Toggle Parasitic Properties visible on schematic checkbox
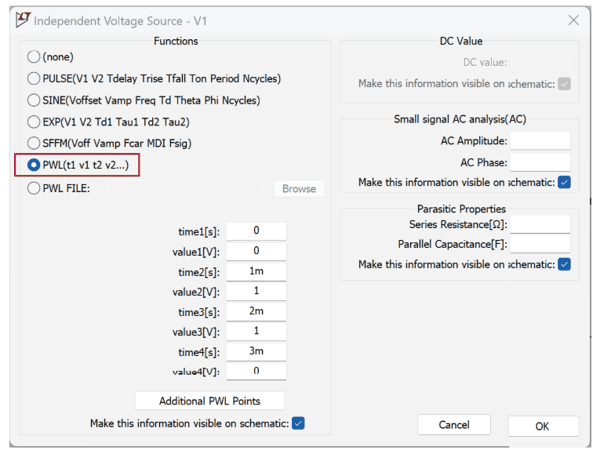600x454 pixels. [564, 265]
